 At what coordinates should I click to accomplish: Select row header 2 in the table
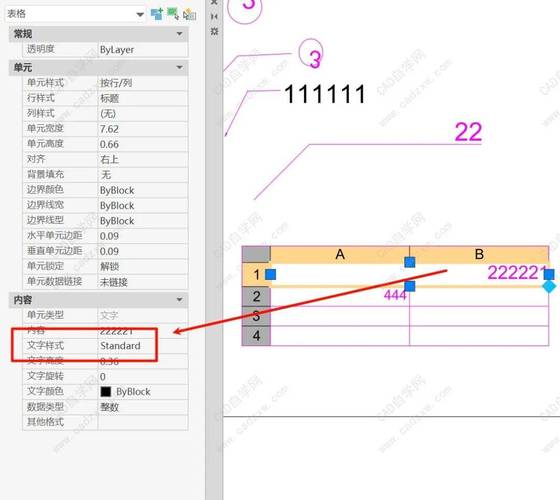coord(256,296)
